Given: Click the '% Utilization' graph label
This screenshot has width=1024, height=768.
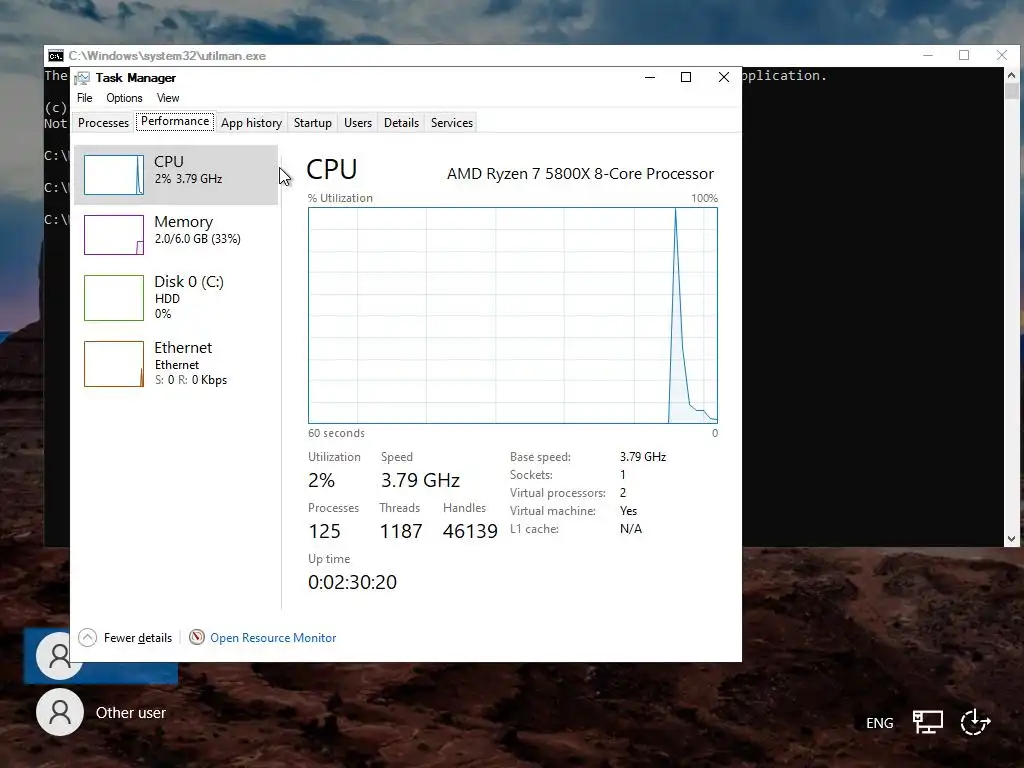Looking at the screenshot, I should coord(340,198).
